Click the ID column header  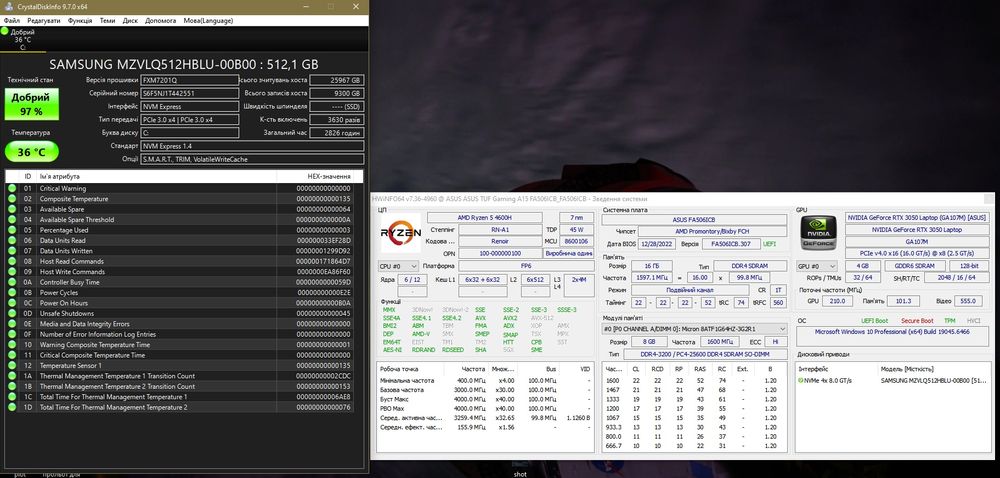pos(27,176)
